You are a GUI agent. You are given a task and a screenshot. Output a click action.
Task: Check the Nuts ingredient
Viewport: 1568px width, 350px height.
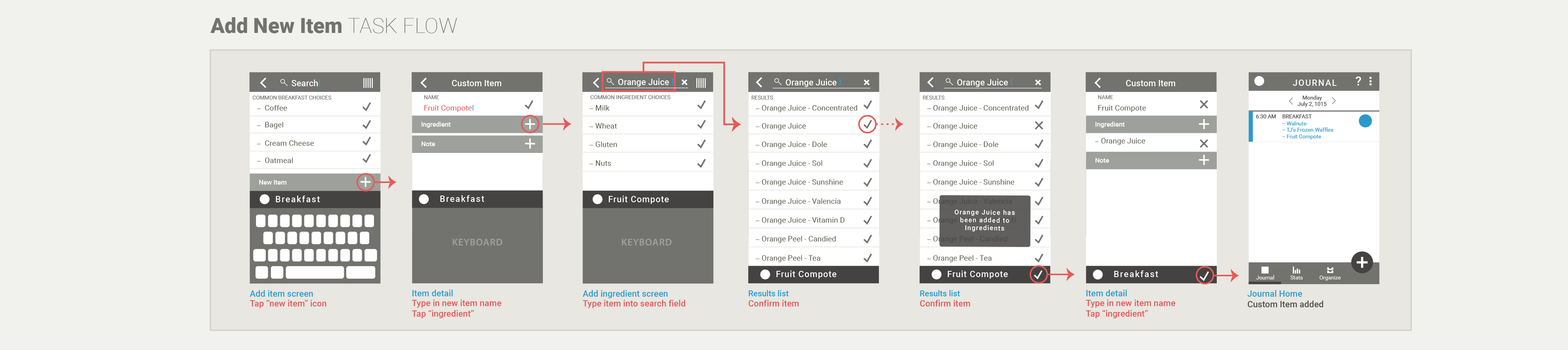pos(701,163)
